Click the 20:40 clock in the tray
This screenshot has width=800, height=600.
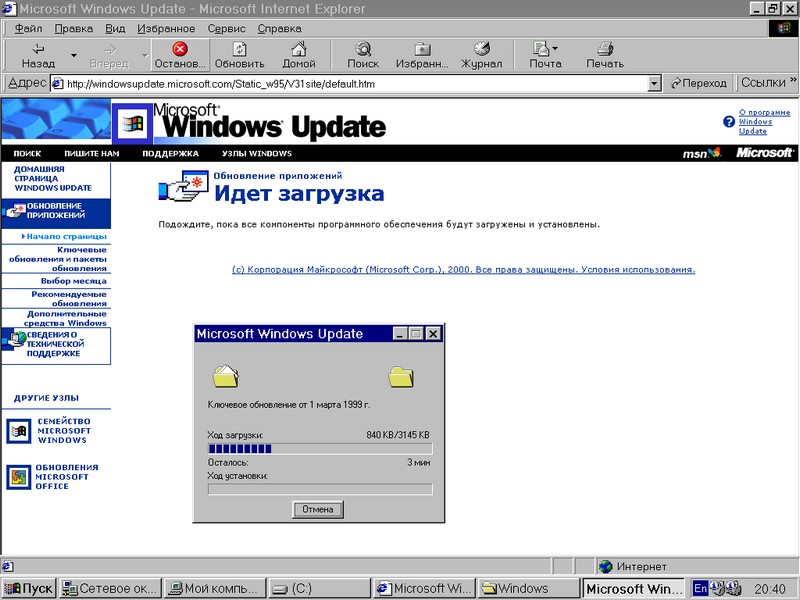tap(769, 589)
